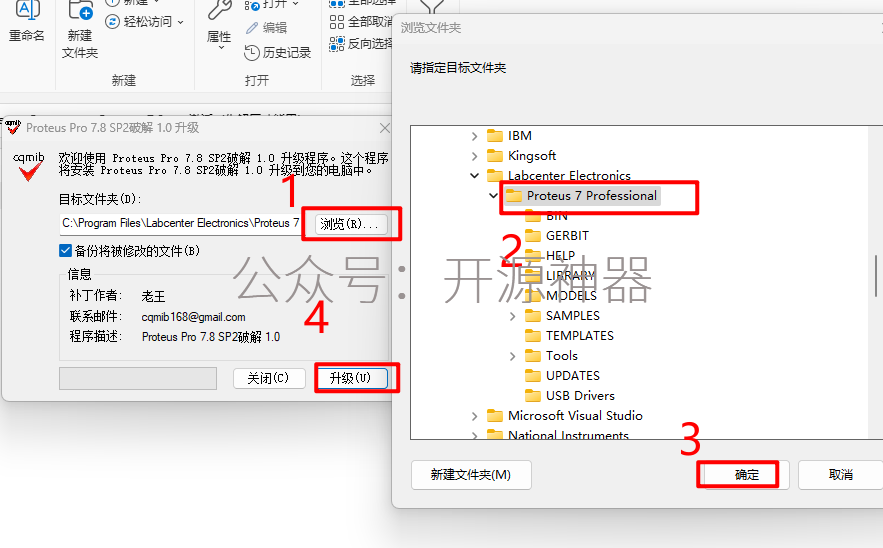Click the Kingsoft folder icon
This screenshot has width=883, height=548.
point(494,155)
